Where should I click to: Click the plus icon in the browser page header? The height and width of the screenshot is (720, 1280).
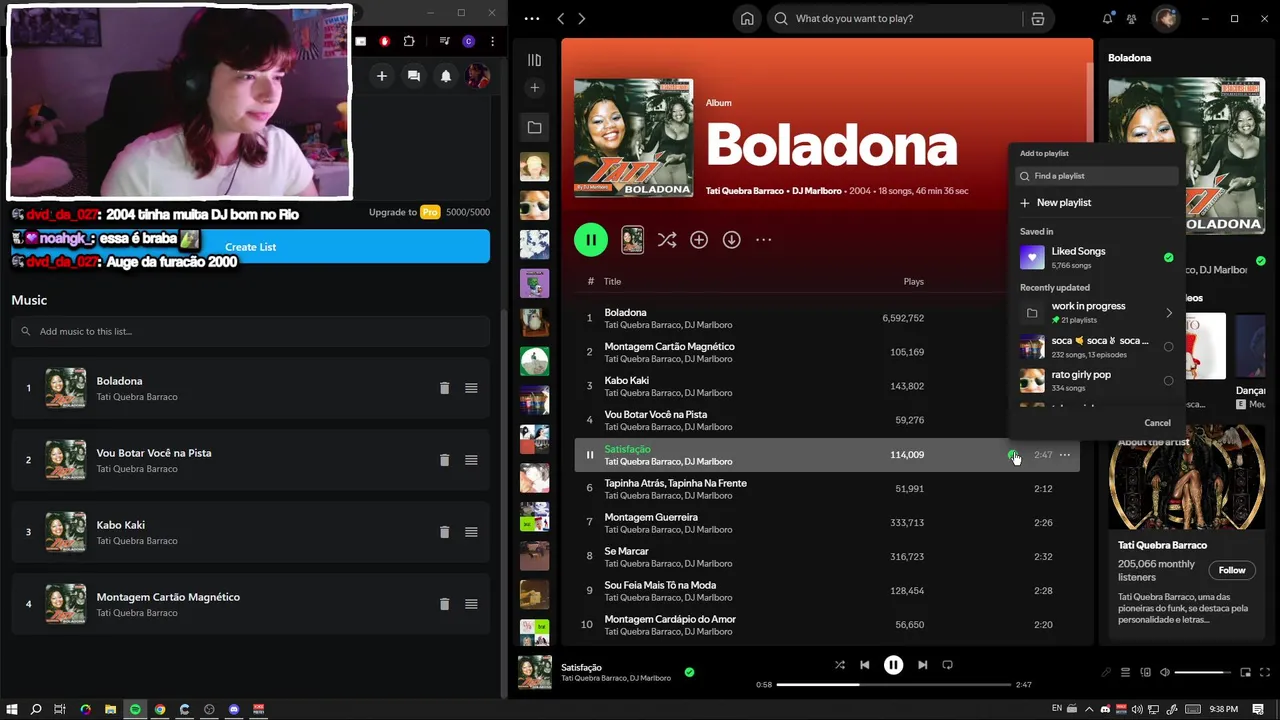[x=381, y=76]
